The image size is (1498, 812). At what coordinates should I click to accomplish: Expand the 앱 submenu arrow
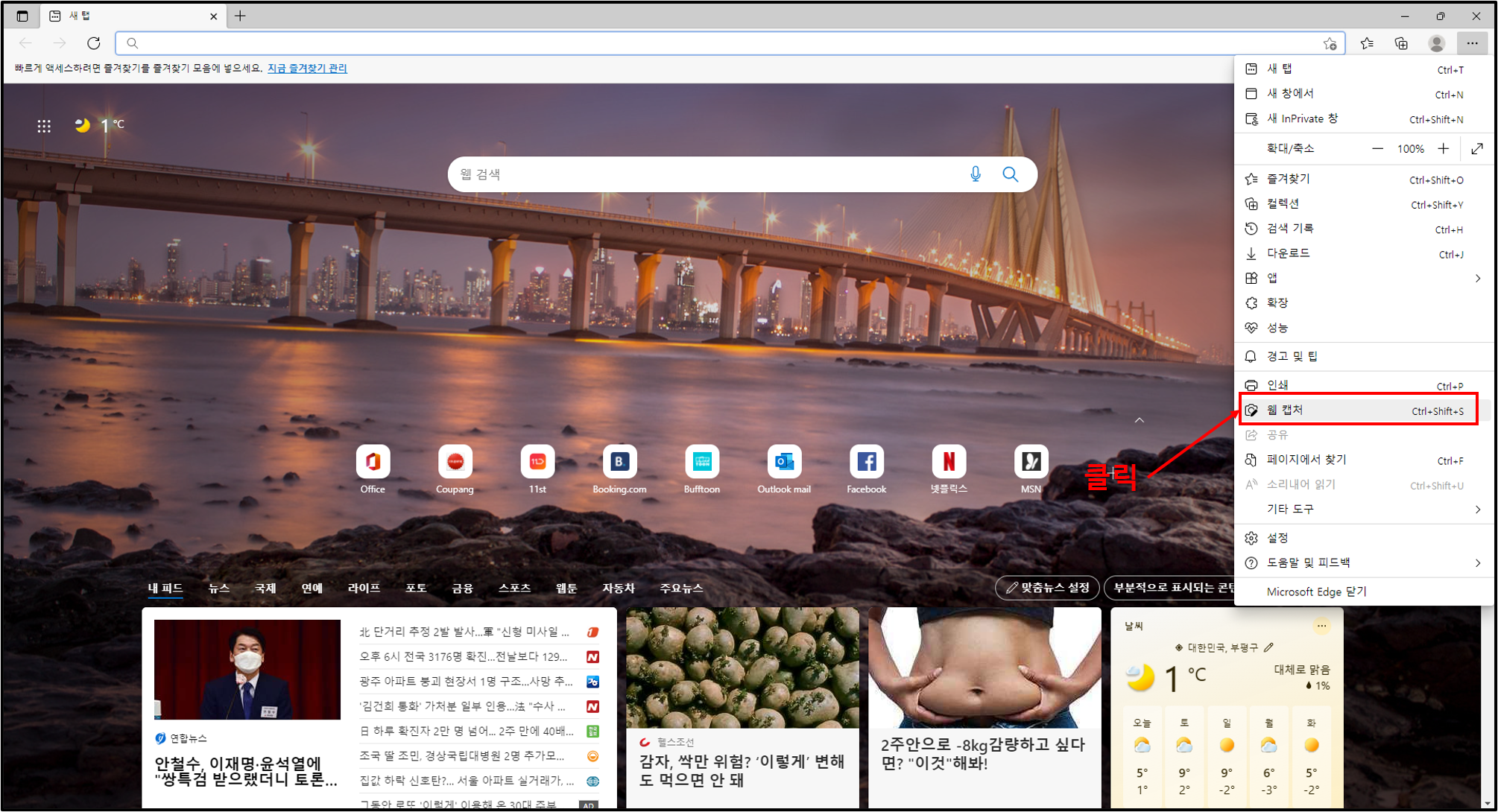[x=1477, y=279]
